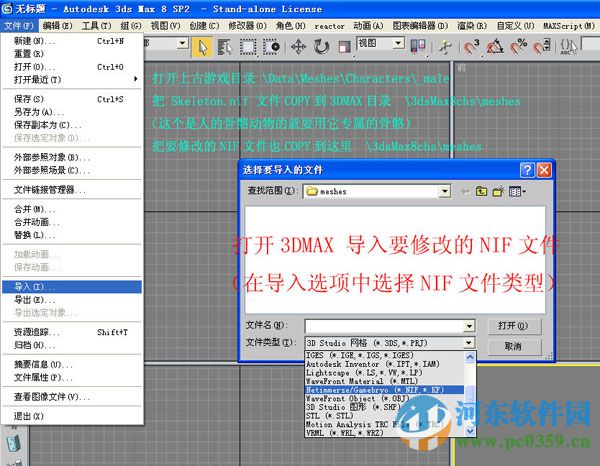Viewport: 600px width, 466px height.
Task: Go to last folder visited in dialog
Action: [465, 191]
